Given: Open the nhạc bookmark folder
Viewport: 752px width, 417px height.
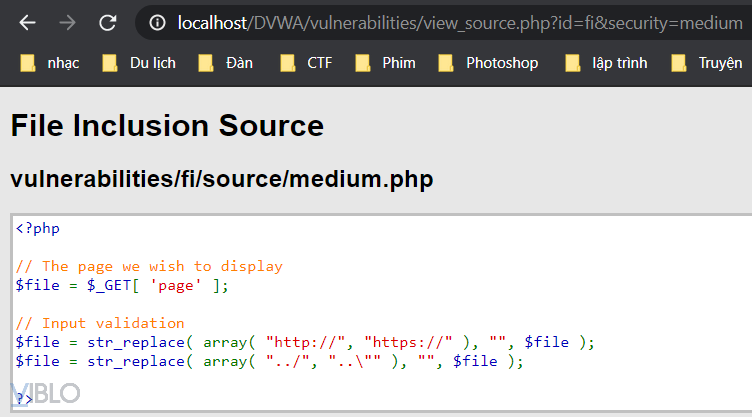Looking at the screenshot, I should pyautogui.click(x=49, y=63).
